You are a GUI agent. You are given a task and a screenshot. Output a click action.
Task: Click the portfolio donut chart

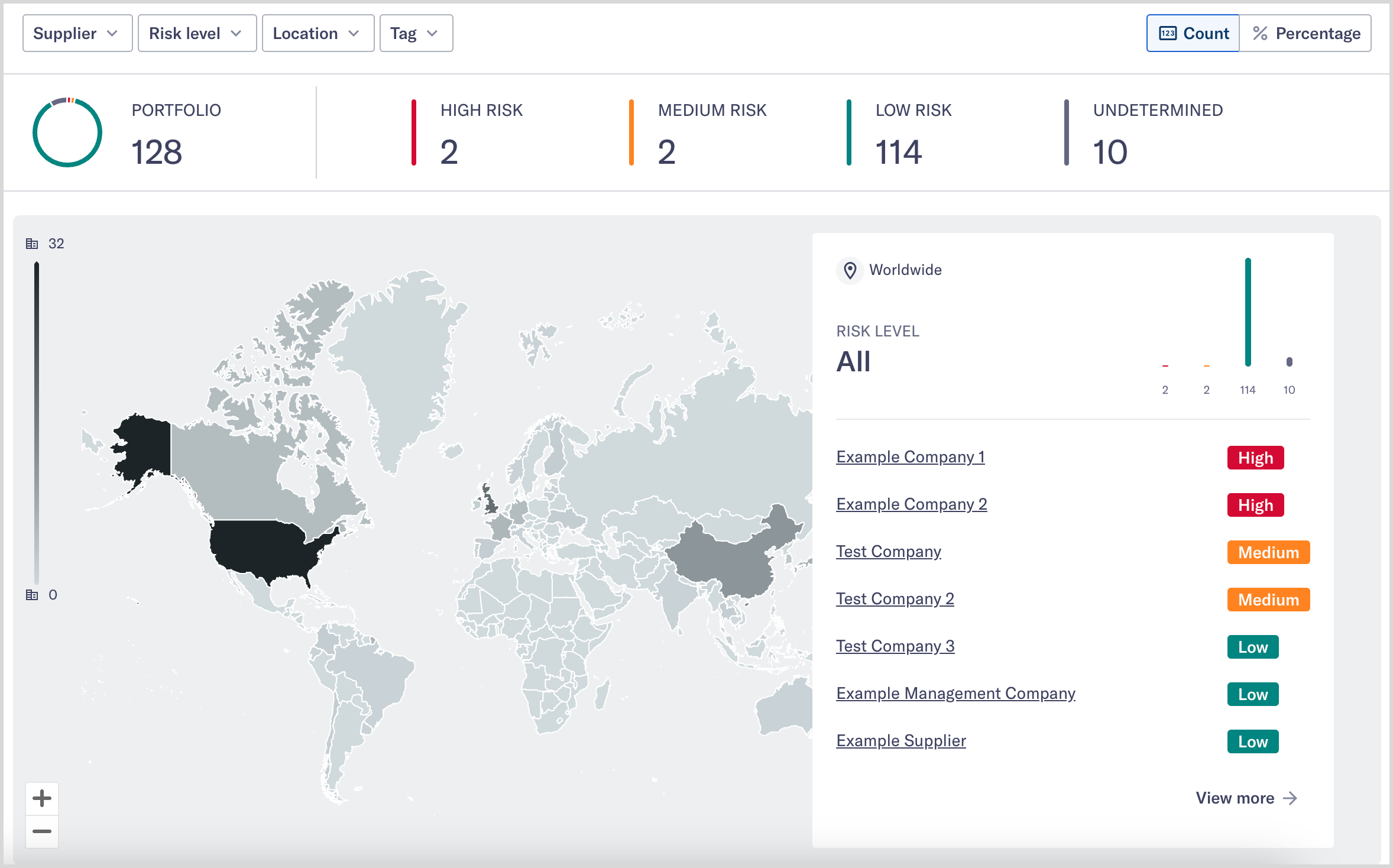[67, 132]
